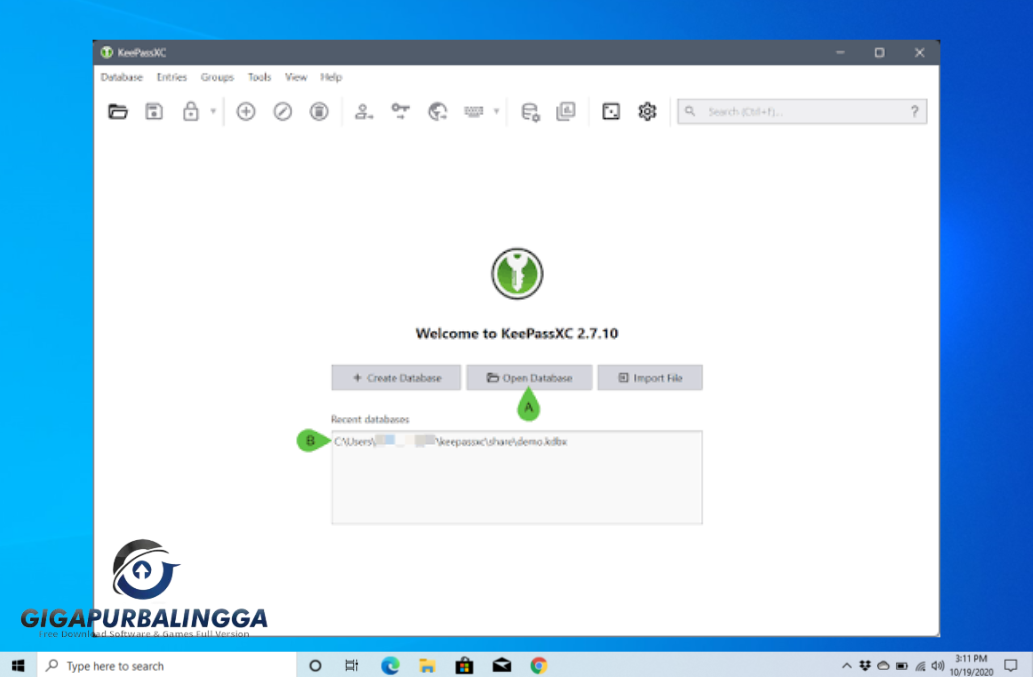Lock database using padlock icon
This screenshot has width=1033, height=677.
tap(190, 111)
